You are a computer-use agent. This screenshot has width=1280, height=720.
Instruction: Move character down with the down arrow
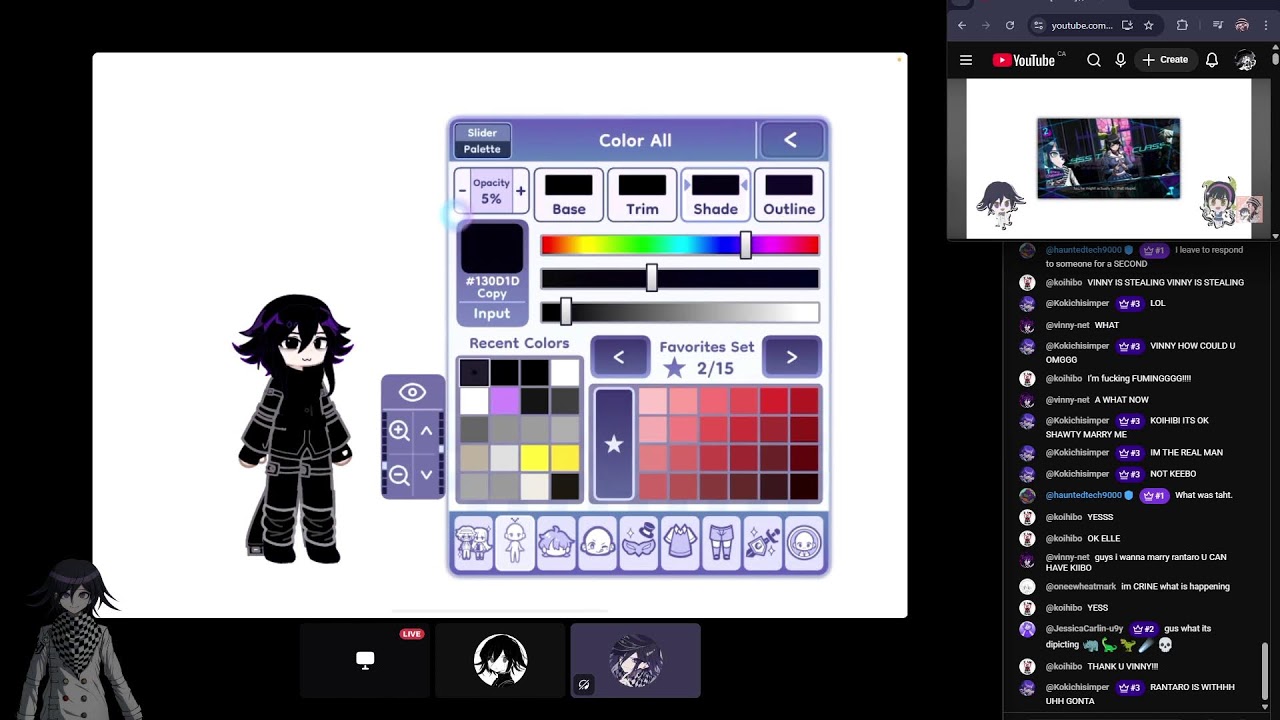(426, 475)
